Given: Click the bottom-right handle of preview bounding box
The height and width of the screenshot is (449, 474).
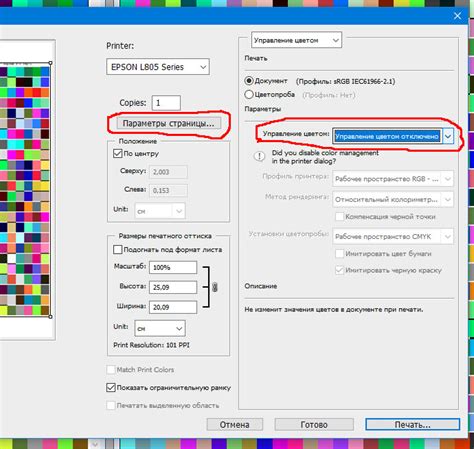Looking at the screenshot, I should (x=50, y=317).
